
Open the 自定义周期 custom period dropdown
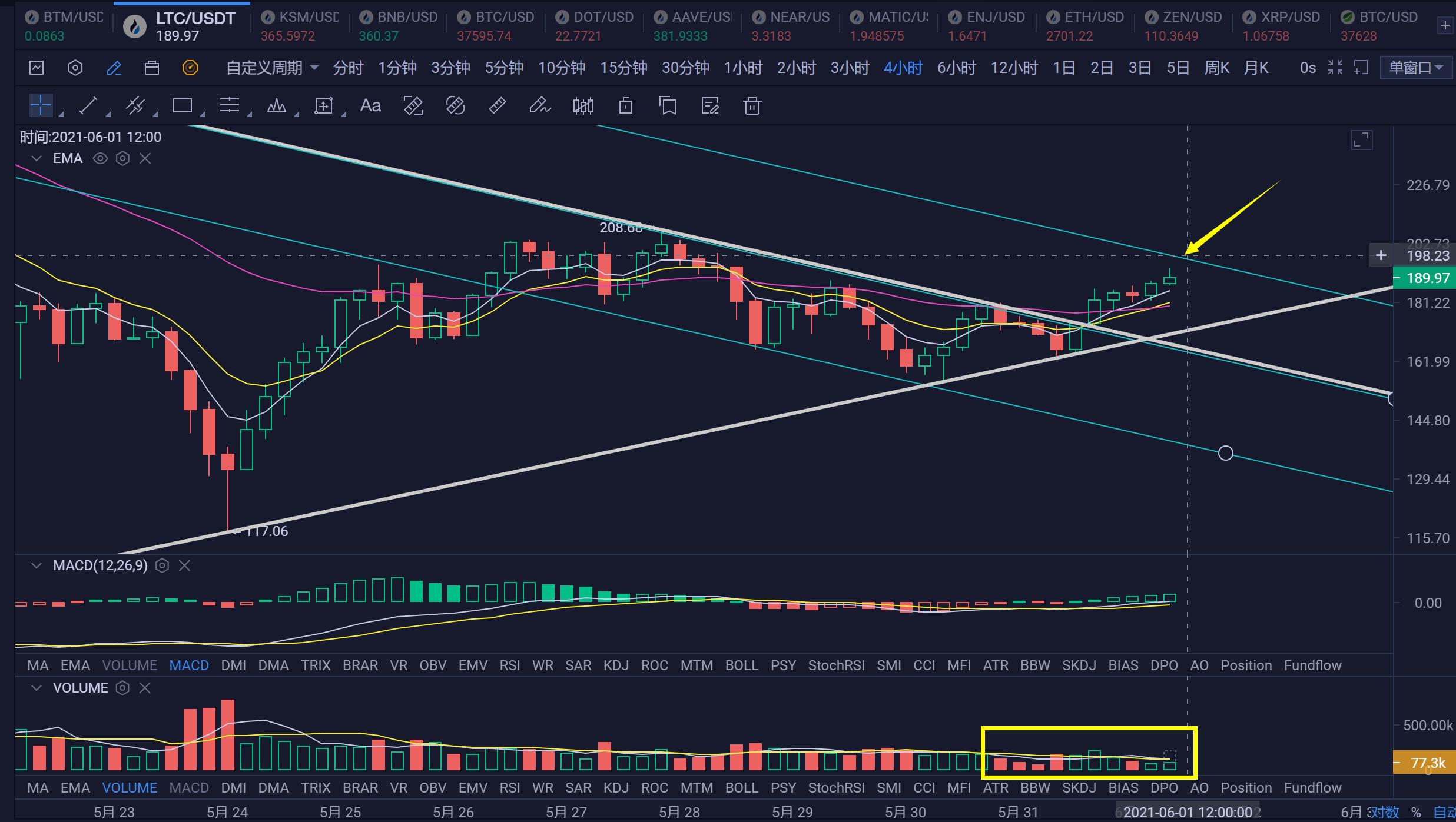(x=272, y=68)
